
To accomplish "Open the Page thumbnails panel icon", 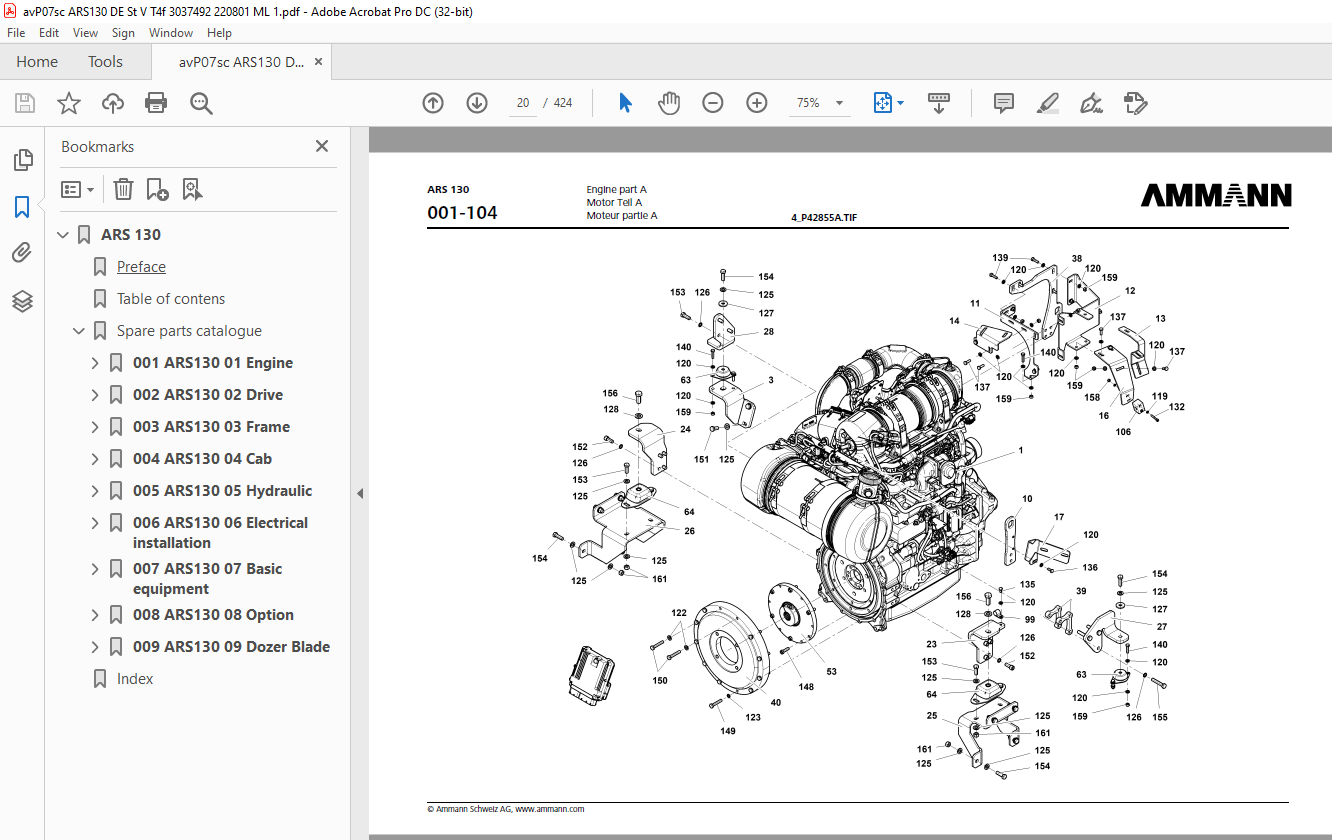I will click(x=22, y=160).
